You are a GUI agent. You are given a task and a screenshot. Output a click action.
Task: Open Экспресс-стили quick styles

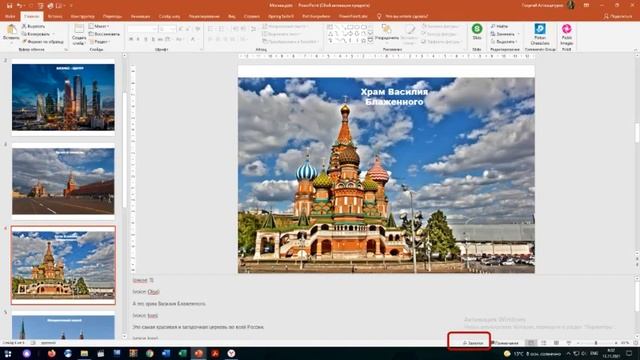click(409, 33)
